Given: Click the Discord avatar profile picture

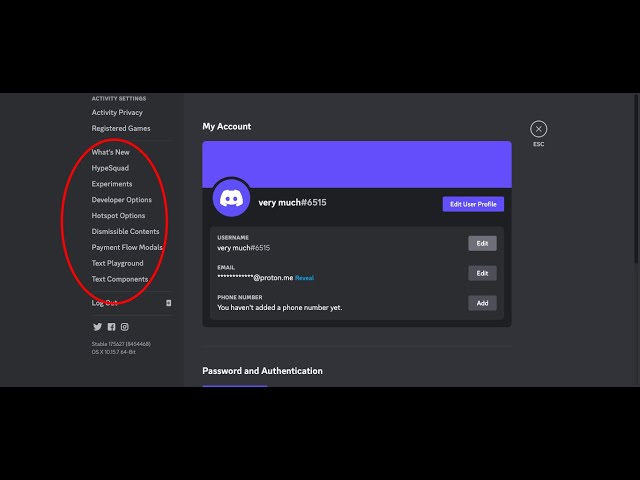Looking at the screenshot, I should 231,198.
